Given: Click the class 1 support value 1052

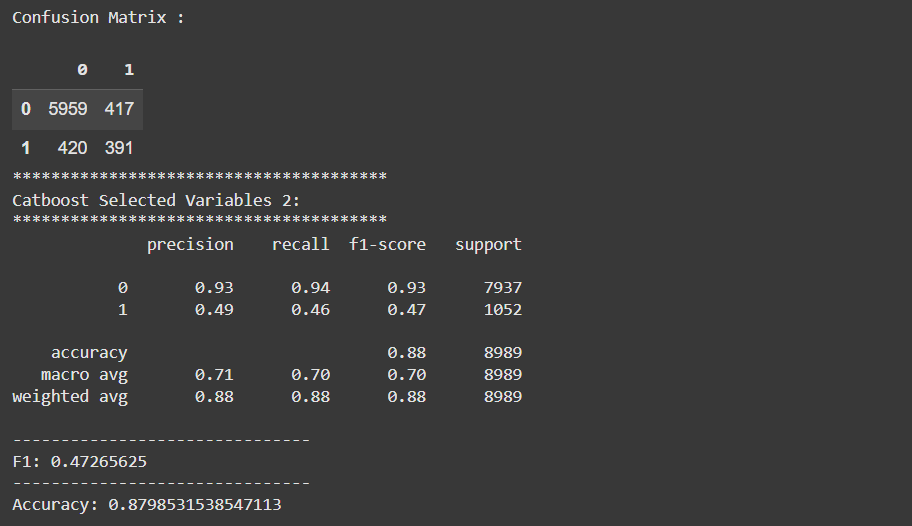Looking at the screenshot, I should (x=502, y=309).
